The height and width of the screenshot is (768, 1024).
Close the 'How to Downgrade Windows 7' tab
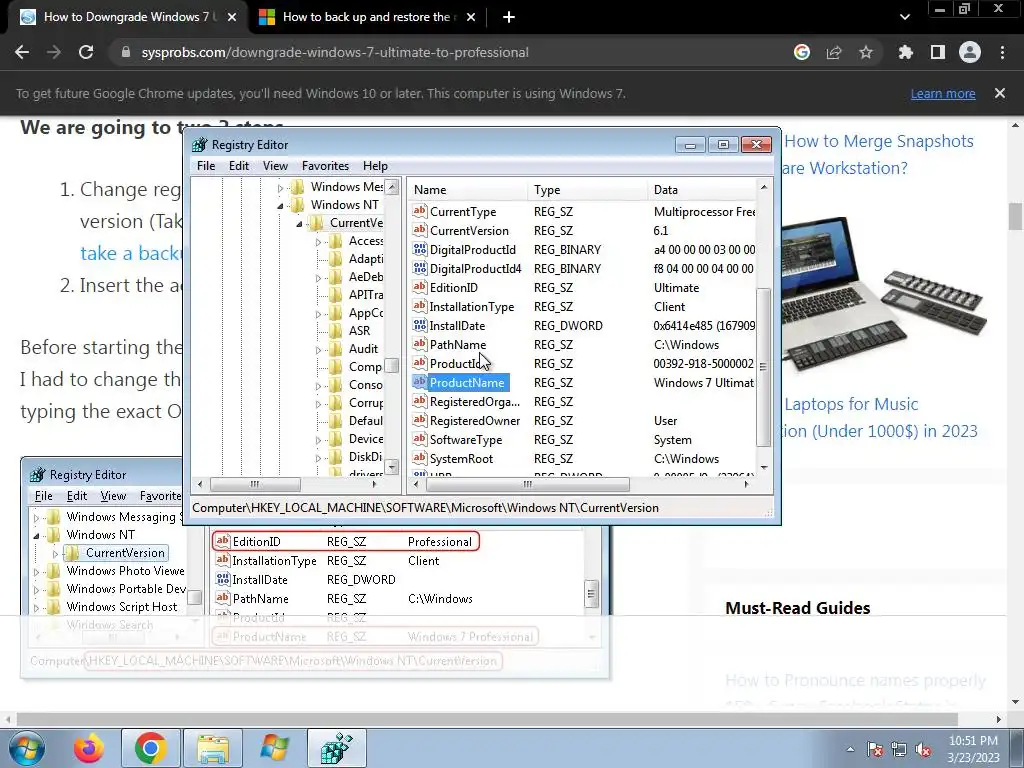coord(232,18)
